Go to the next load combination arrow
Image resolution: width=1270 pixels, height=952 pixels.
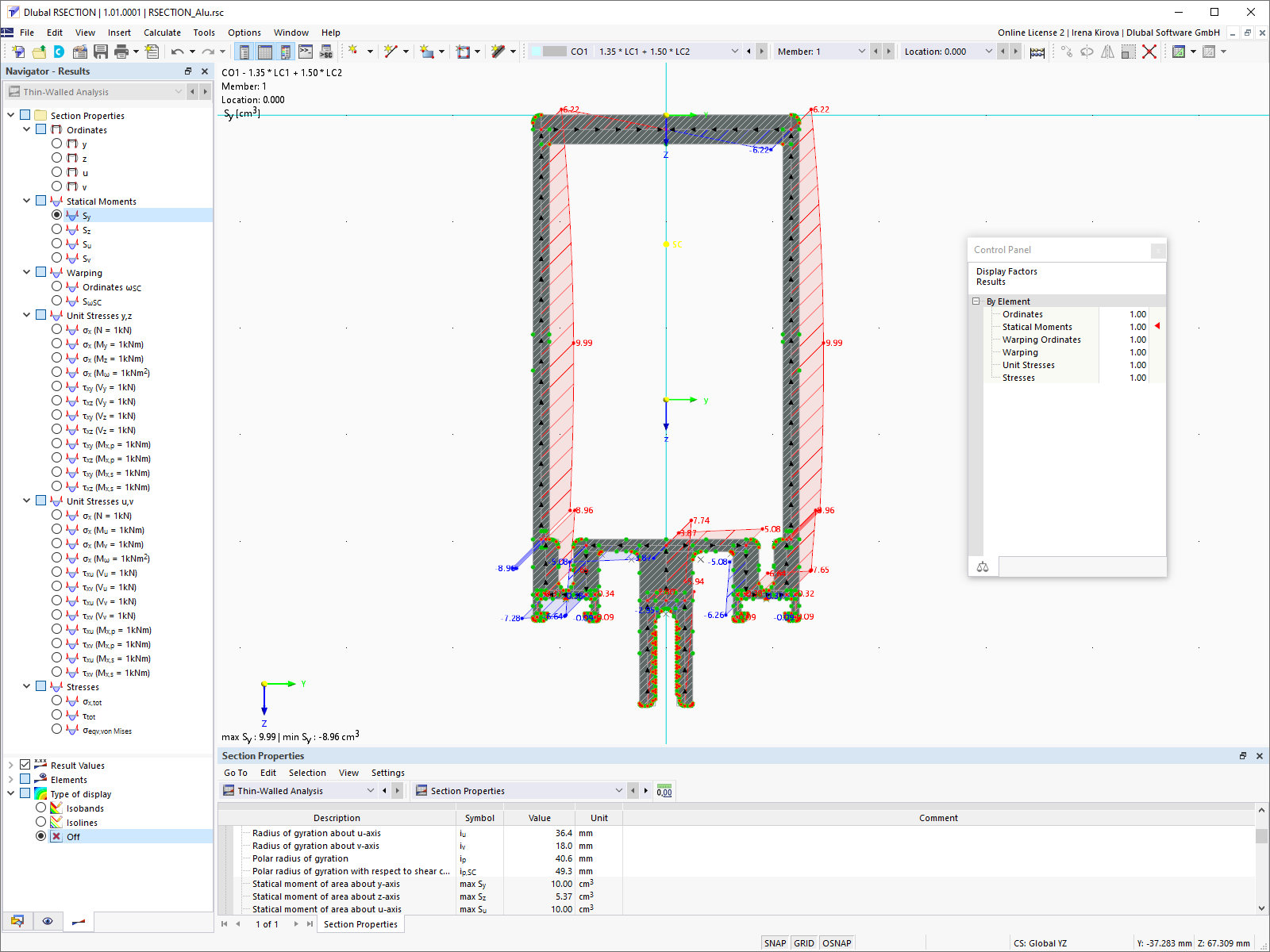pos(762,52)
